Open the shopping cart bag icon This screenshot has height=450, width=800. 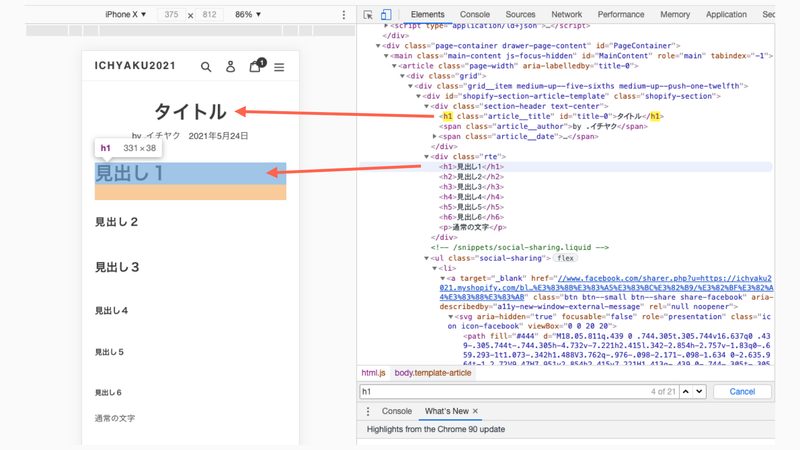point(257,65)
